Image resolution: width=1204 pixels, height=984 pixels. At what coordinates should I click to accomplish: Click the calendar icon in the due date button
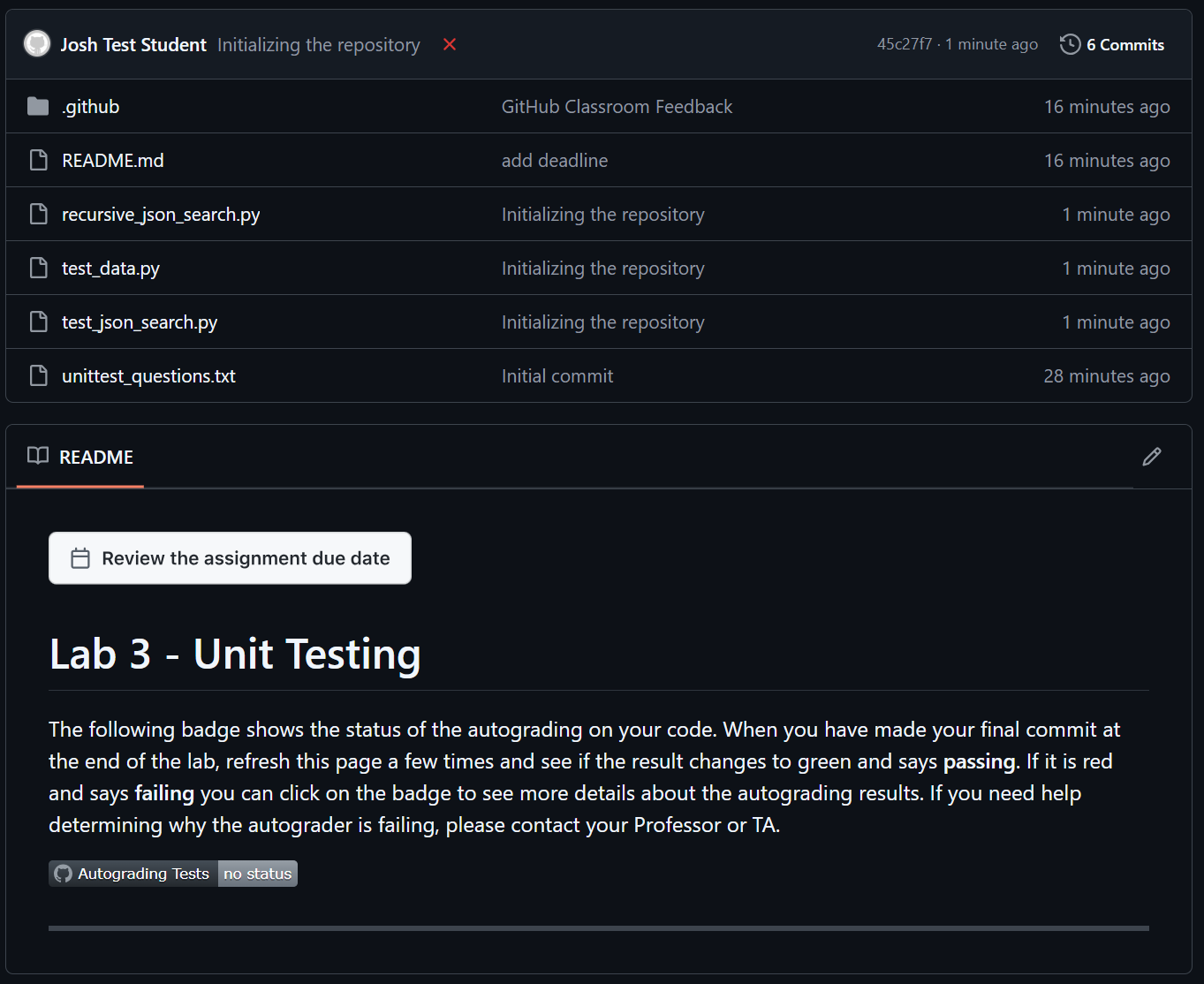coord(80,557)
